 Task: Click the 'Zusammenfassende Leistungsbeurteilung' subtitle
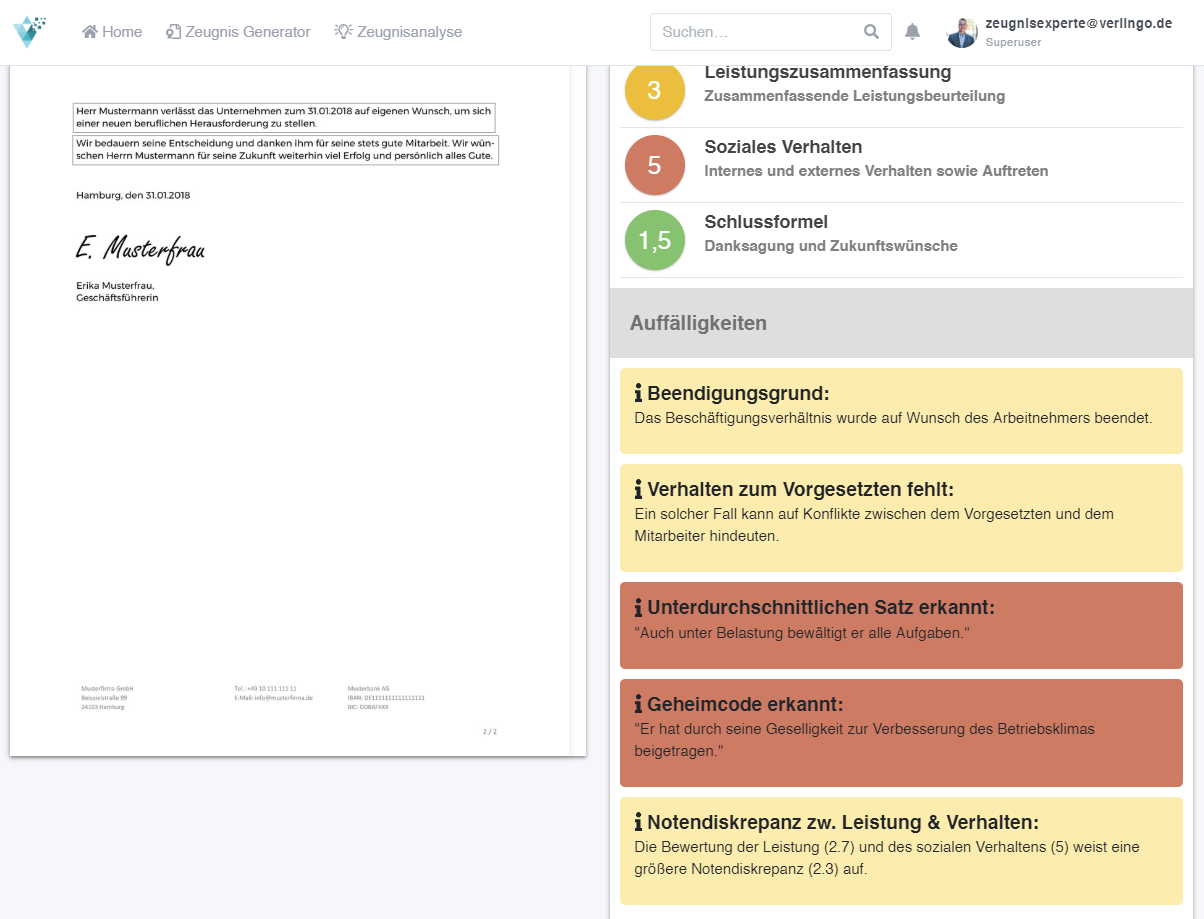pyautogui.click(x=854, y=96)
